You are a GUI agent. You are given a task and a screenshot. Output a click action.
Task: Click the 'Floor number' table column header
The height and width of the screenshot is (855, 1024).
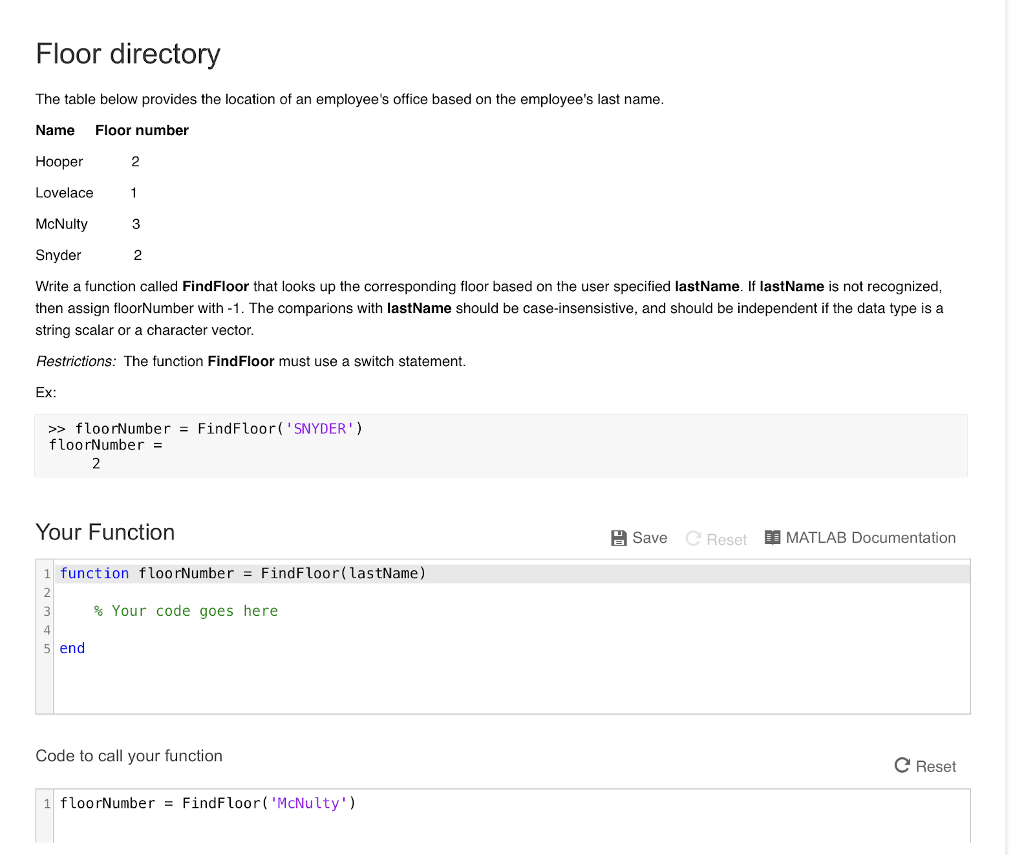tap(141, 130)
